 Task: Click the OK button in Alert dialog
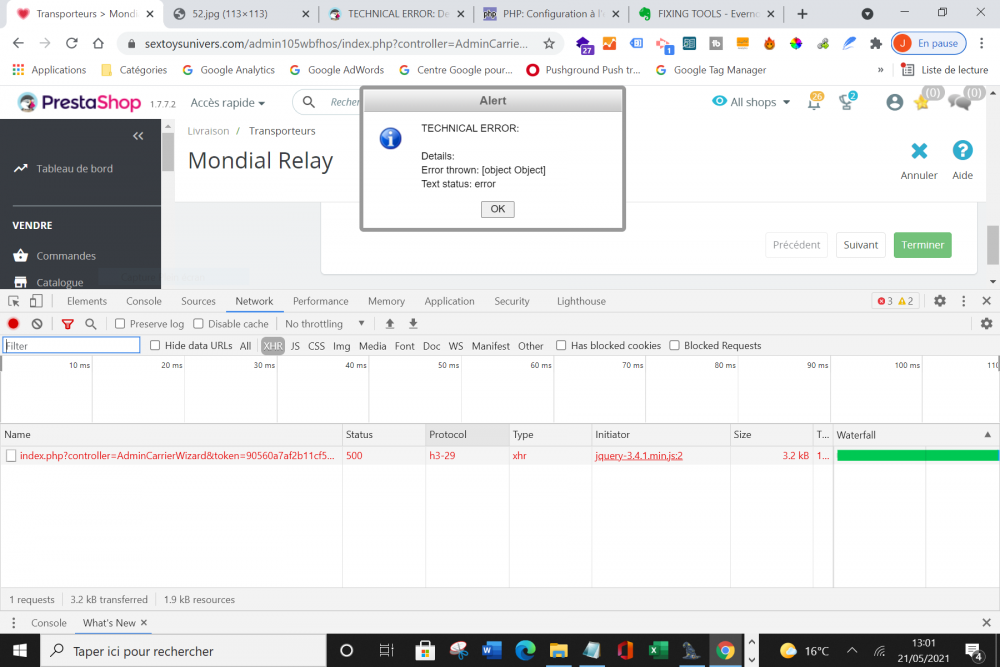coord(497,209)
